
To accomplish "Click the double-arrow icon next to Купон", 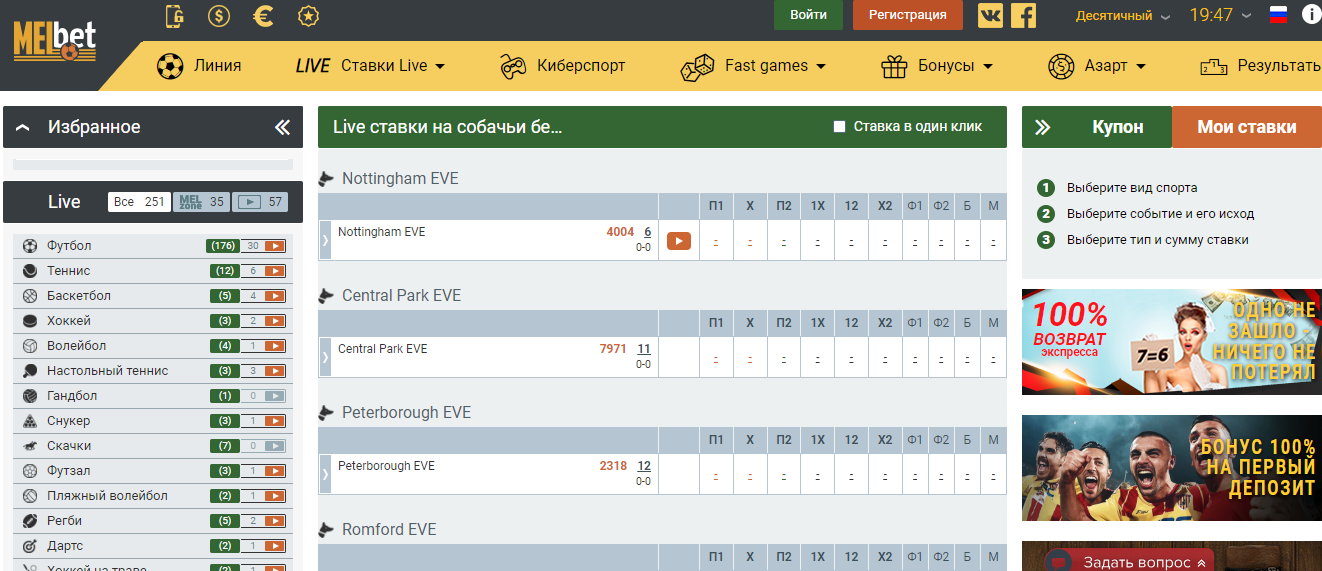I will [x=1042, y=127].
